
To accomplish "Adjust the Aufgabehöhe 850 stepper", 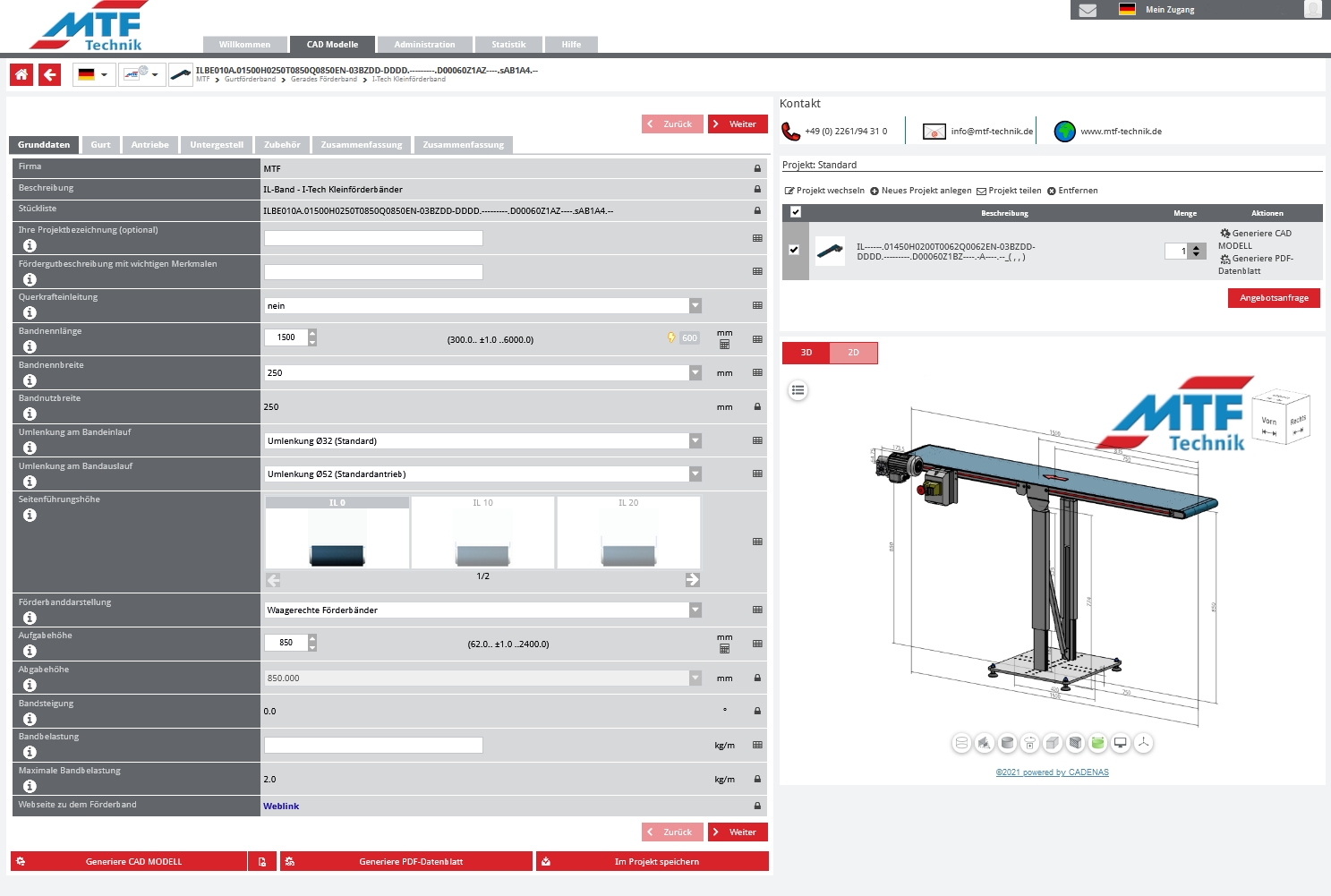I will [312, 643].
